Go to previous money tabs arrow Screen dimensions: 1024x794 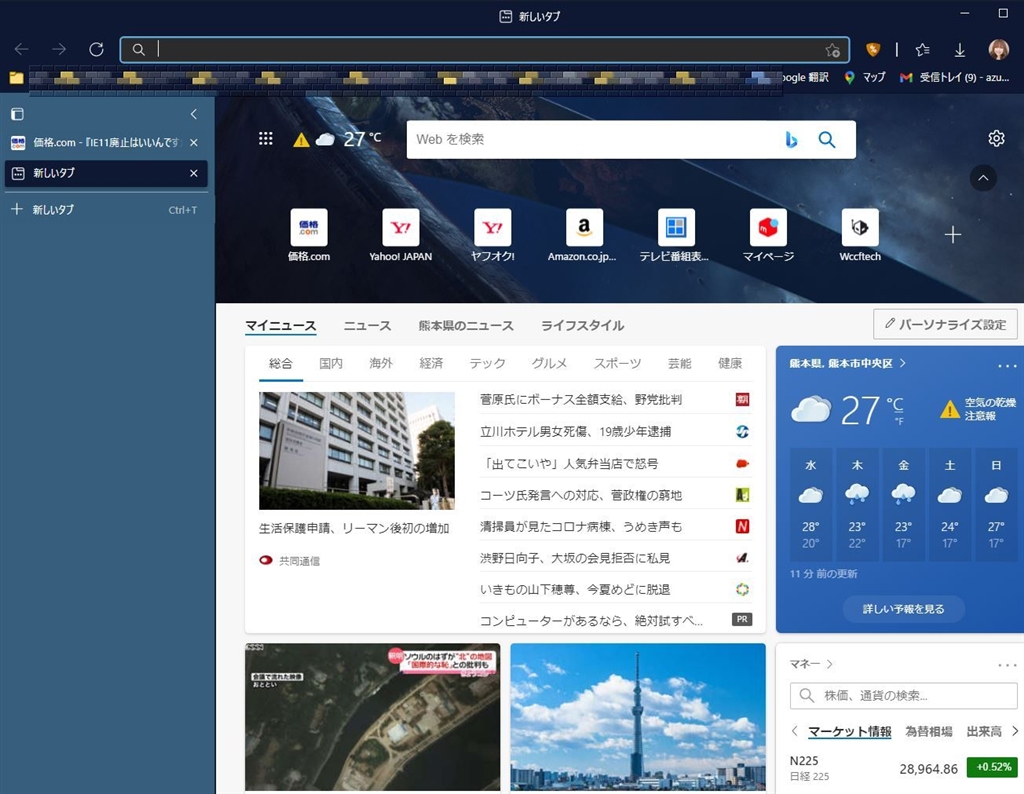coord(795,731)
